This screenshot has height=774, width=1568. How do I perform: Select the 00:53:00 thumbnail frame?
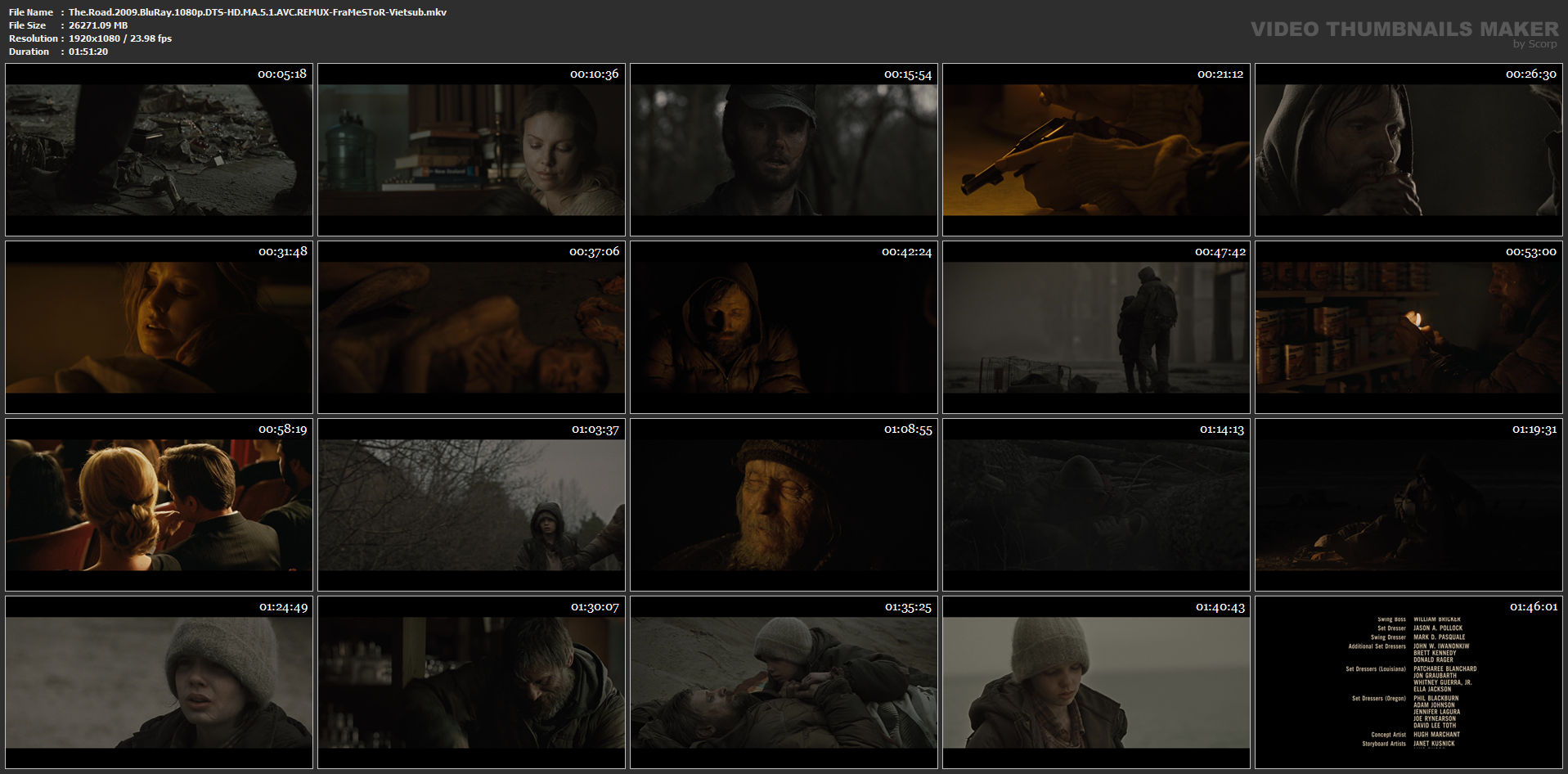pyautogui.click(x=1409, y=327)
